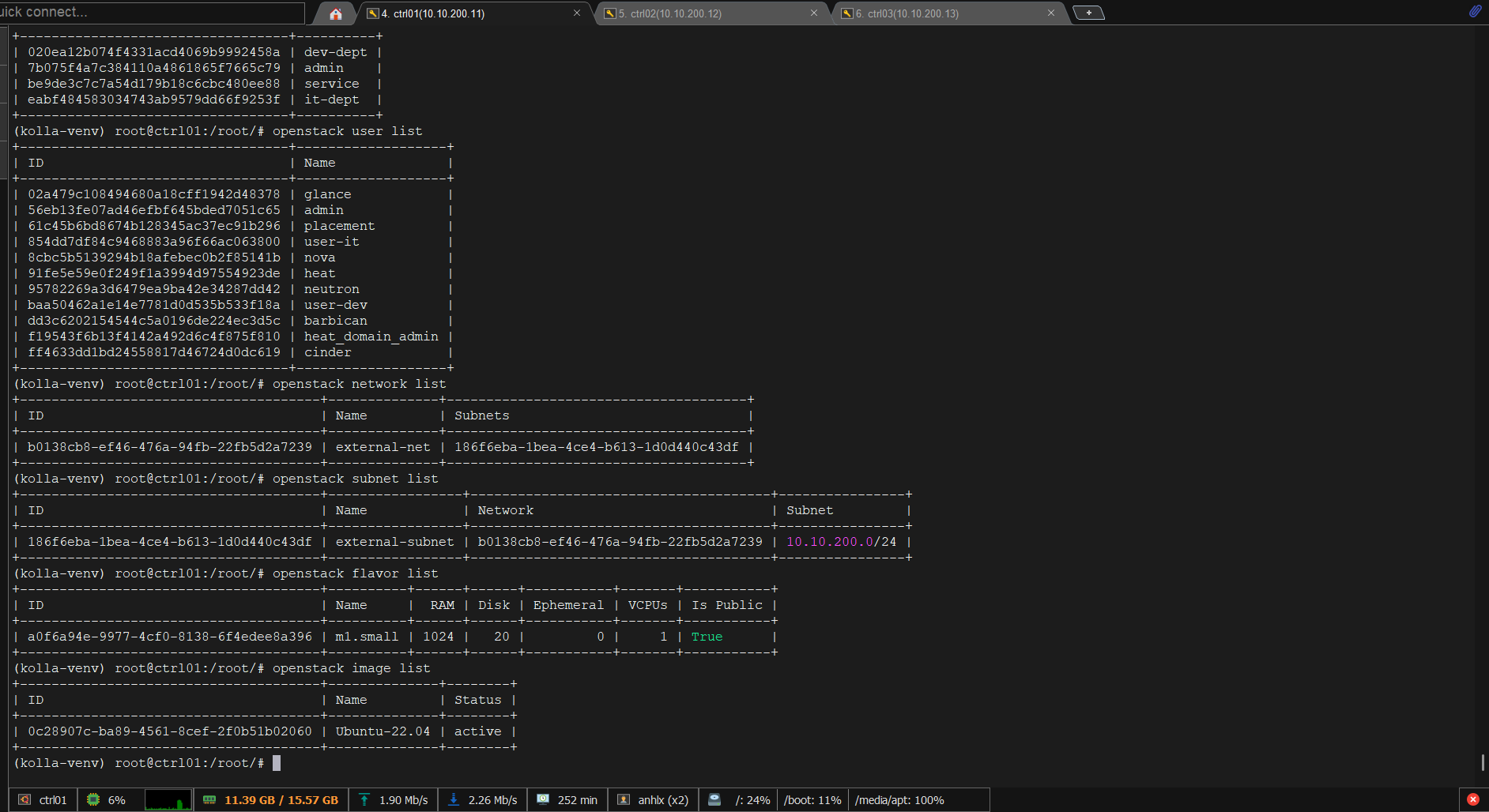Click the terminal cursor at last prompt

tap(277, 763)
